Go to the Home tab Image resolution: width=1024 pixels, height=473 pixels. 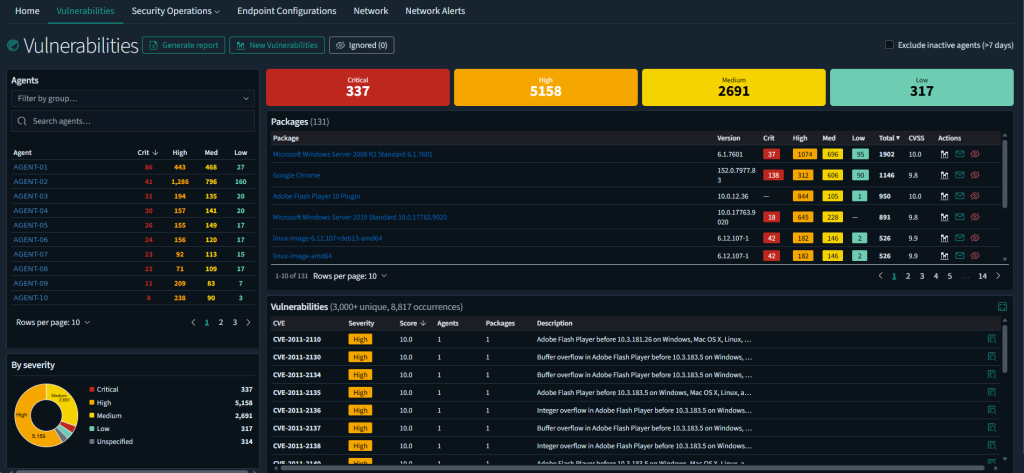(x=27, y=11)
